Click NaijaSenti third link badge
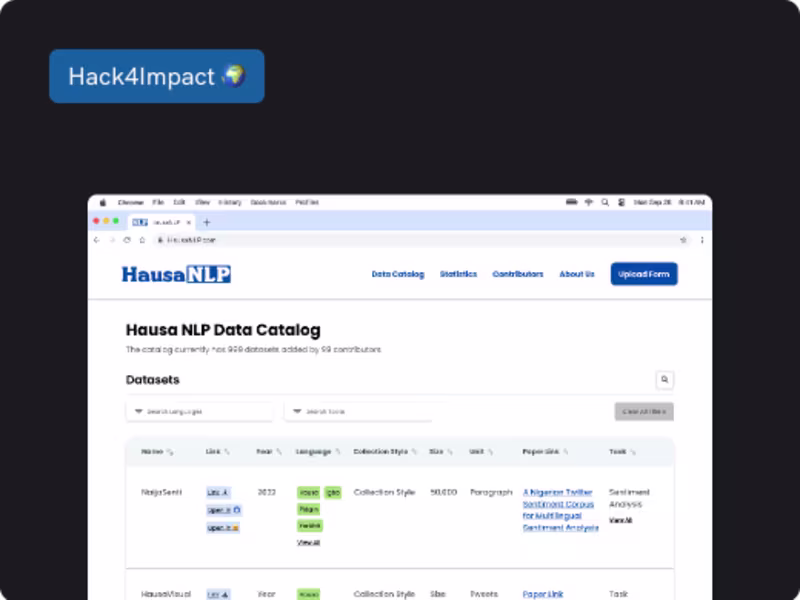 pos(223,528)
